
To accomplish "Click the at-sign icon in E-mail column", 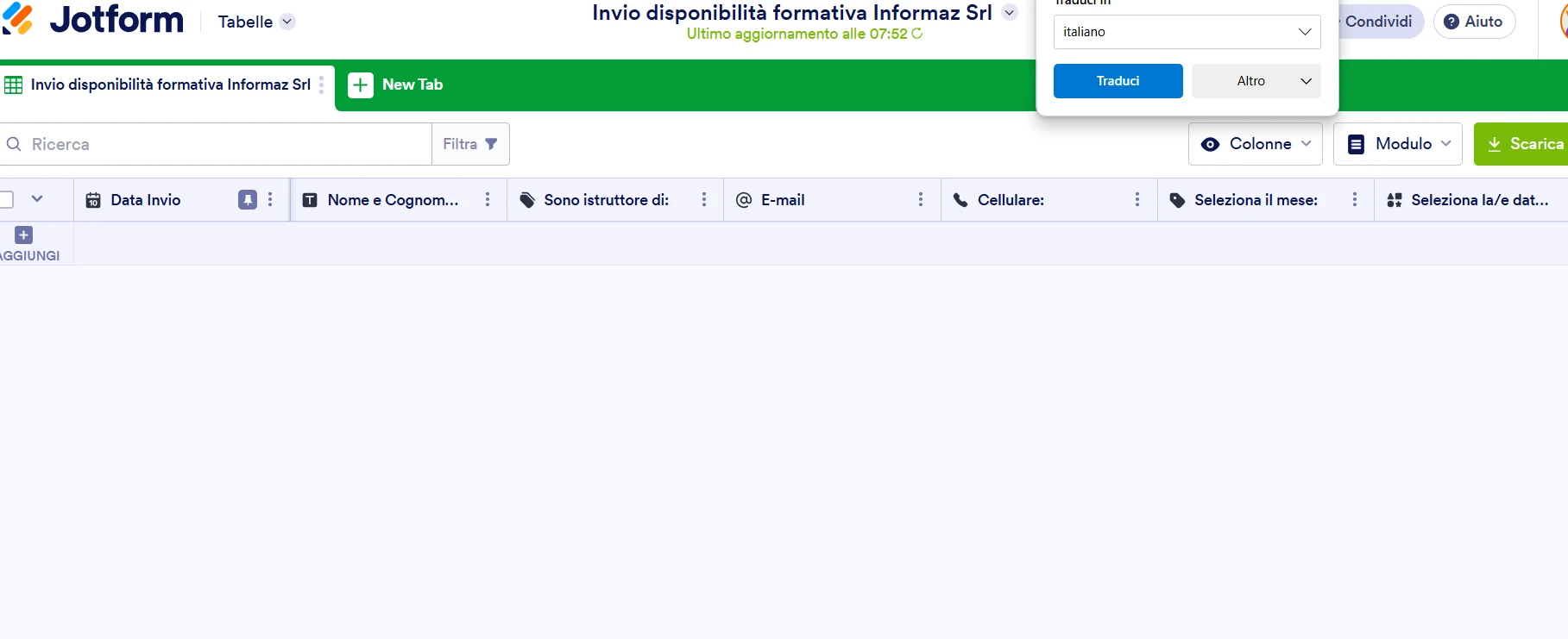I will pos(744,200).
